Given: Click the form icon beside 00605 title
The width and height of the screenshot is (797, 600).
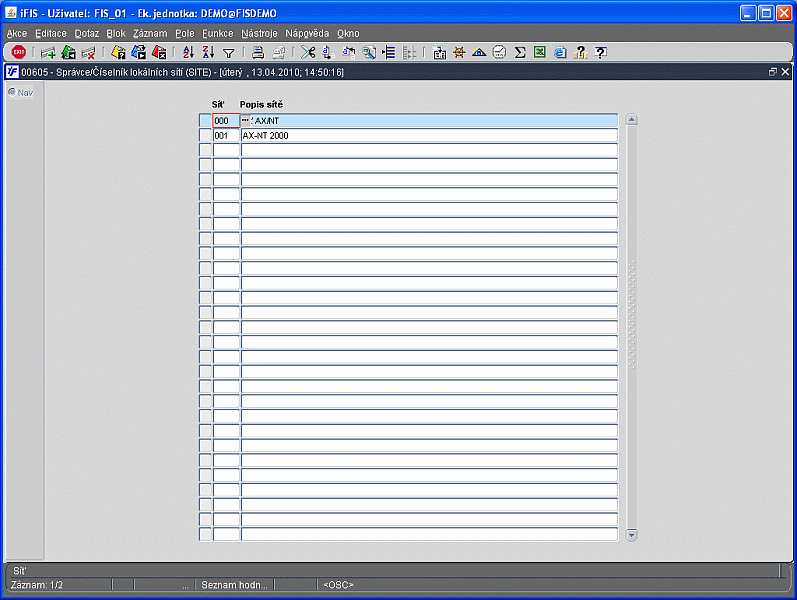Looking at the screenshot, I should pyautogui.click(x=13, y=72).
